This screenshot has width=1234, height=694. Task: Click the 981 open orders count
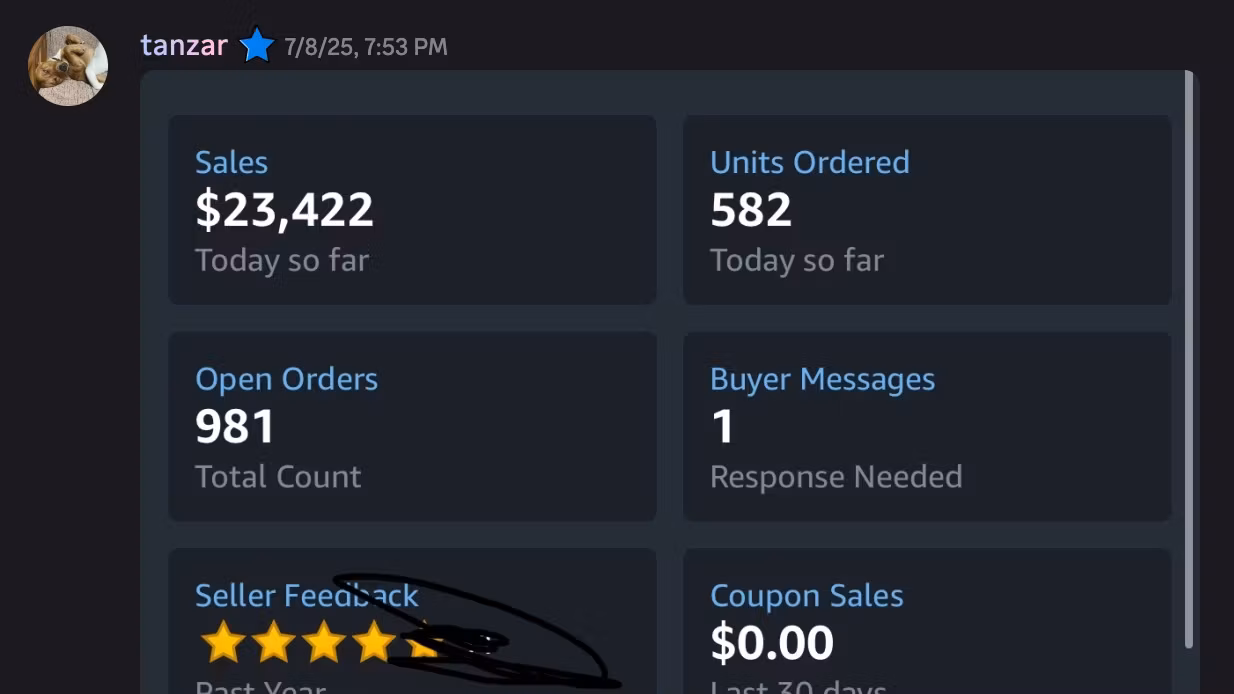(234, 427)
